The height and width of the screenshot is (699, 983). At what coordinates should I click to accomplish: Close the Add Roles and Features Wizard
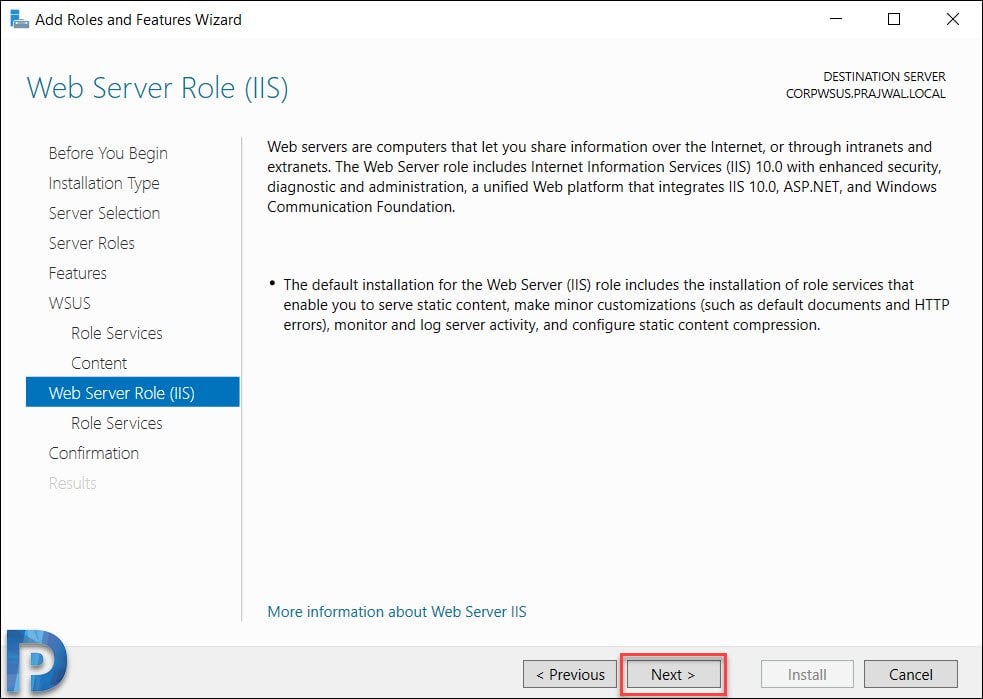tap(952, 19)
